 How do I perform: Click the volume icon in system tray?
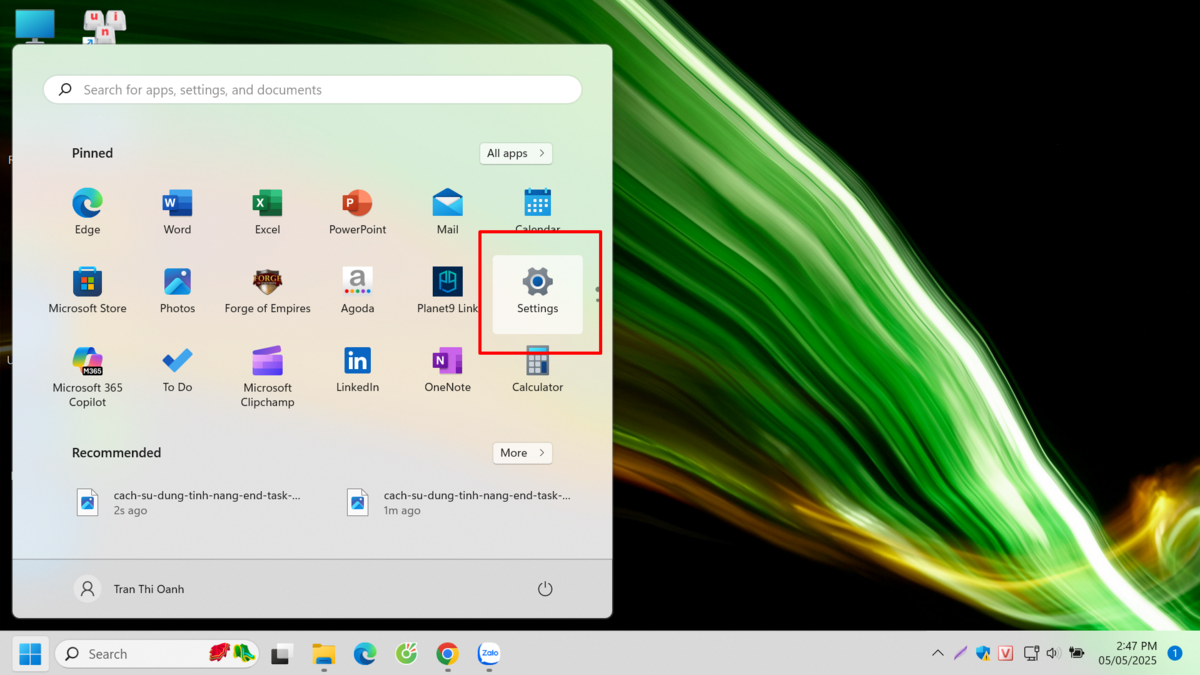coord(1053,653)
